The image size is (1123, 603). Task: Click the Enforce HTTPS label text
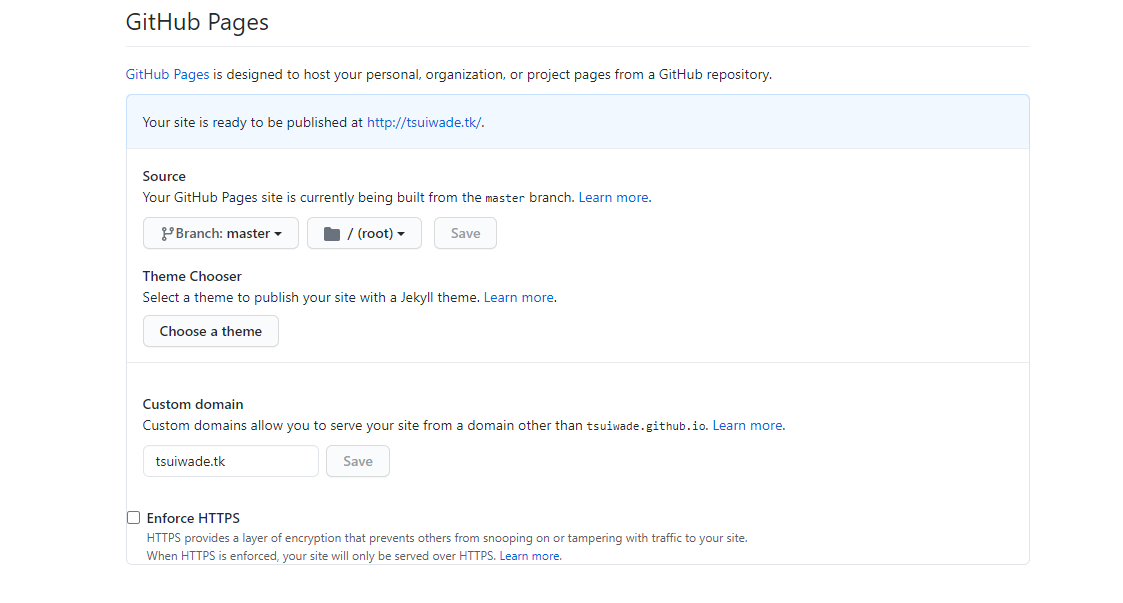pos(193,518)
